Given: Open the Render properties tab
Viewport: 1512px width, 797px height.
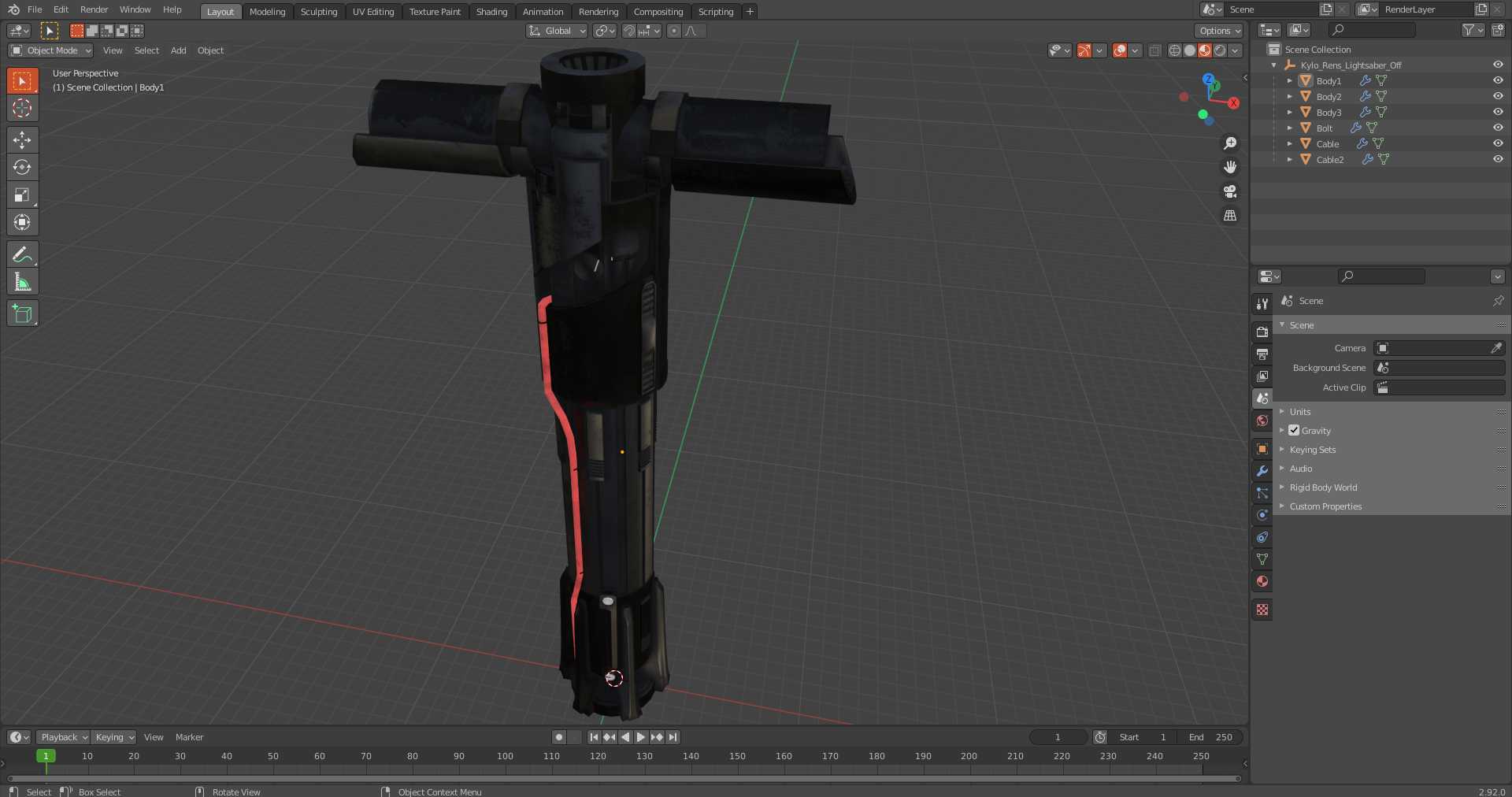Looking at the screenshot, I should [x=1262, y=332].
